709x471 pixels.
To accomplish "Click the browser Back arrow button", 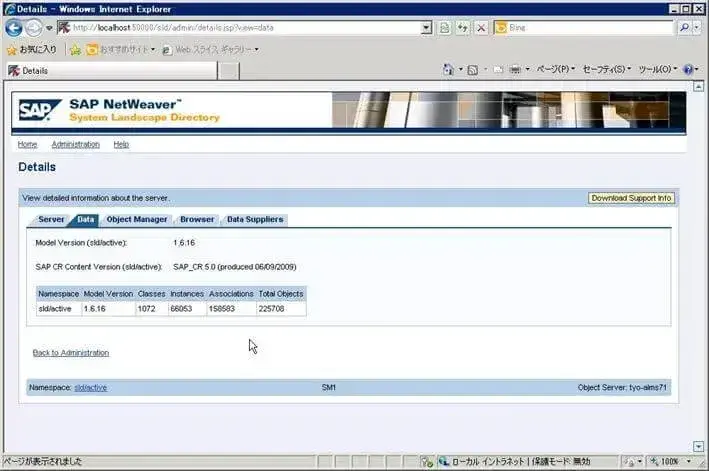I will point(14,28).
